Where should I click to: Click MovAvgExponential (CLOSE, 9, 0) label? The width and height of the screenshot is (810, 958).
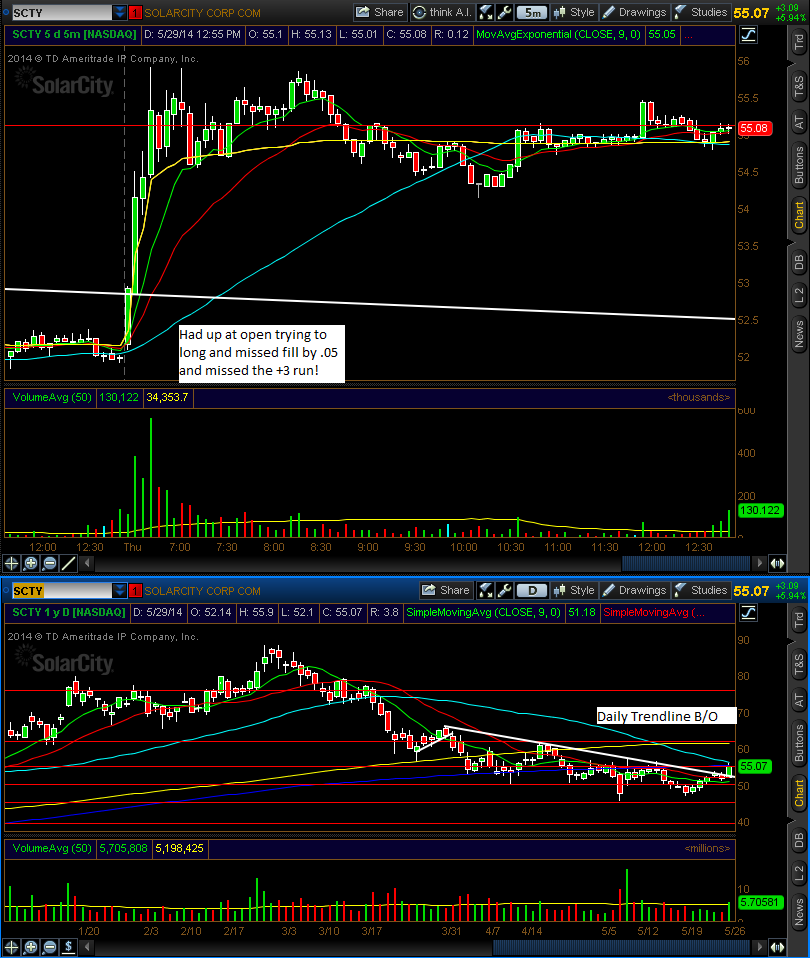(x=558, y=35)
